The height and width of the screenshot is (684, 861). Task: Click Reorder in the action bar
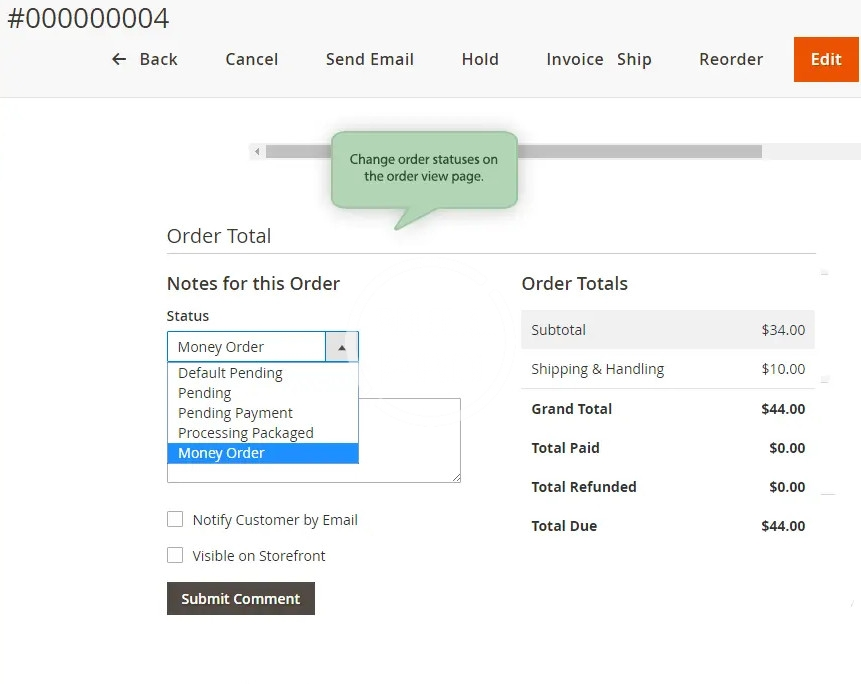point(731,59)
